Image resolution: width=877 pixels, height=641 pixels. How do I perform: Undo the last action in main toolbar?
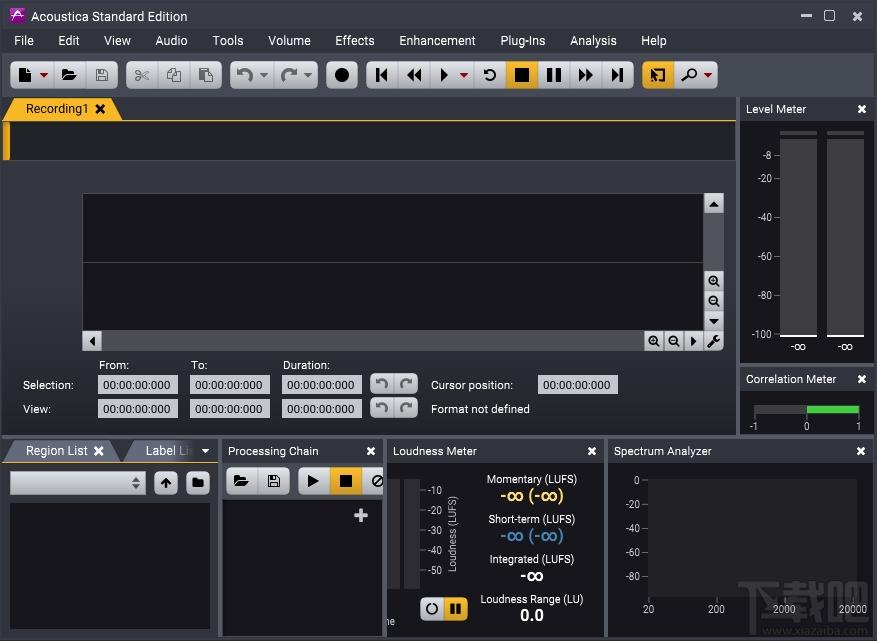coord(244,75)
